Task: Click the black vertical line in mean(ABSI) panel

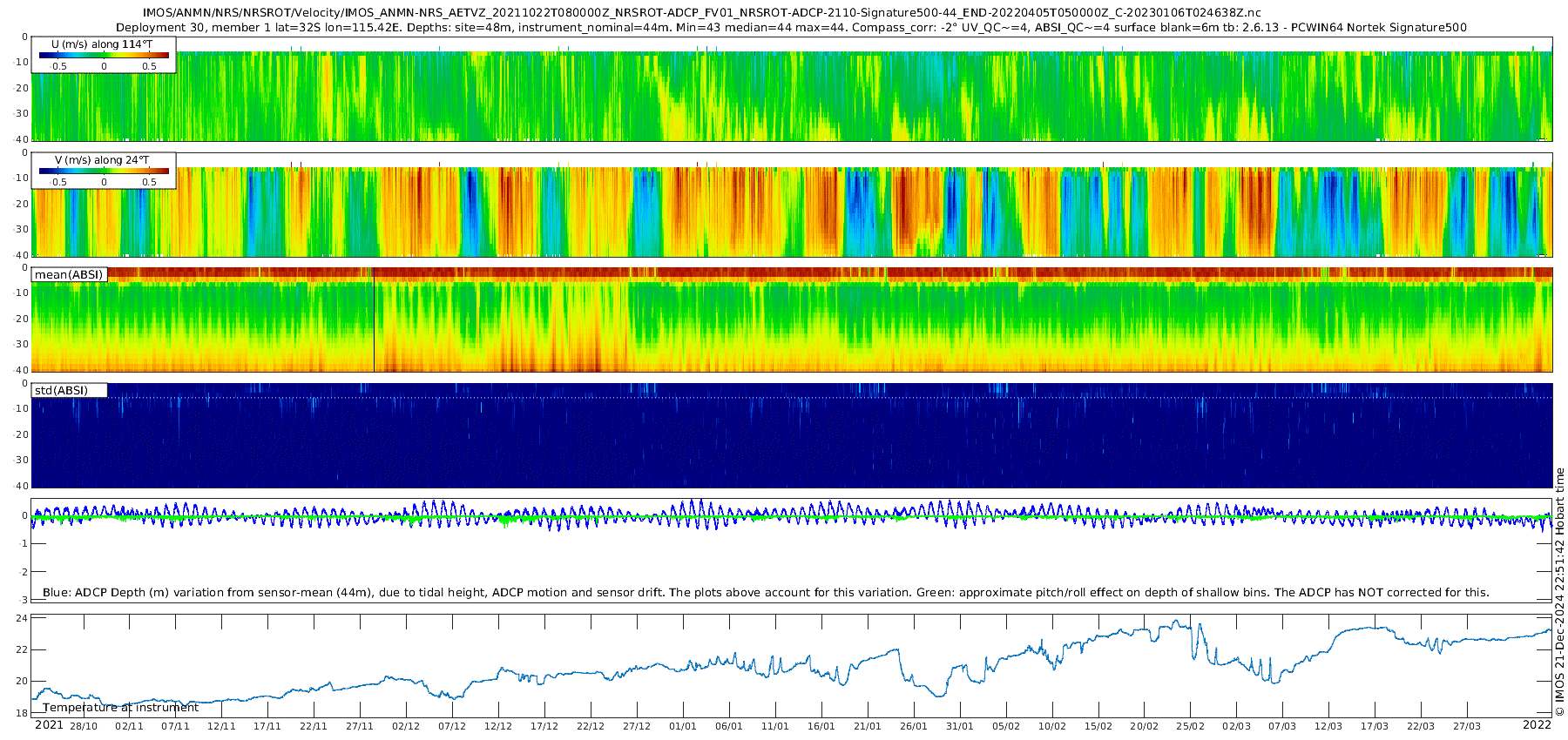Action: [x=374, y=320]
